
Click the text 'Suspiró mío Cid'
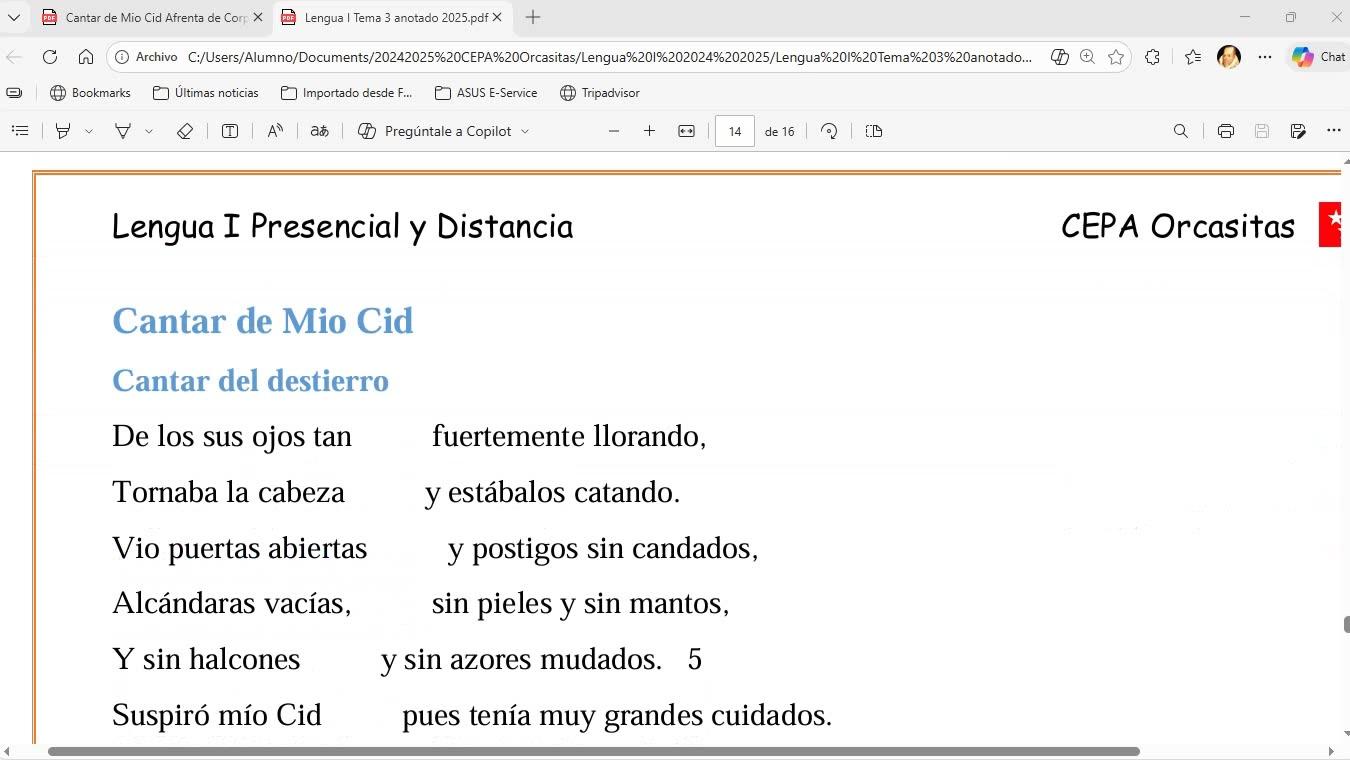pos(217,715)
